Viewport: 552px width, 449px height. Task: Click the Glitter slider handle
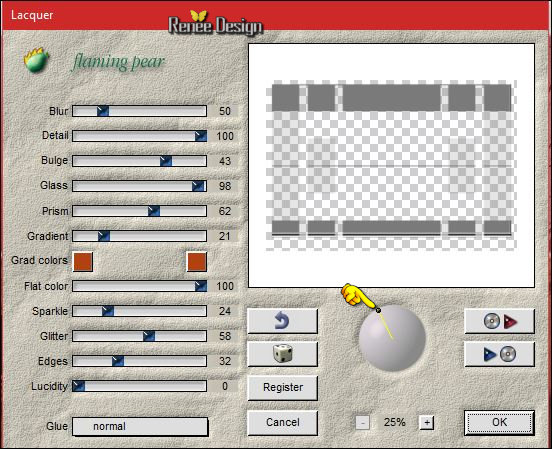[149, 336]
